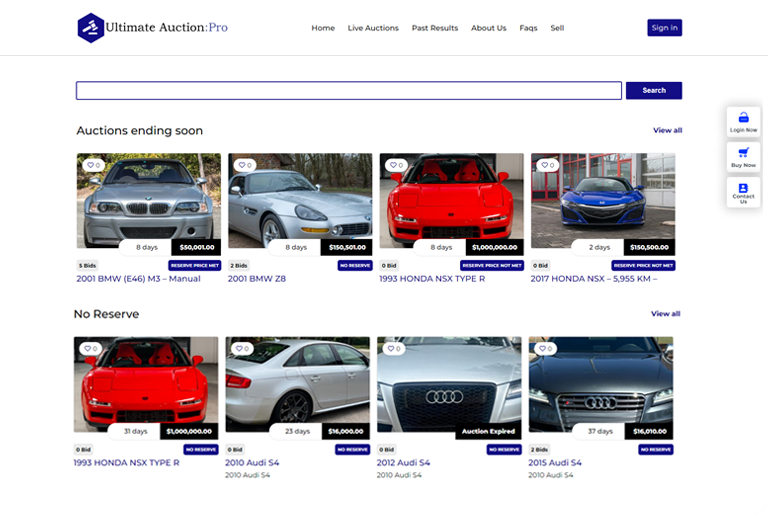Click the Login Now lock icon
The width and height of the screenshot is (768, 517).
click(x=743, y=118)
